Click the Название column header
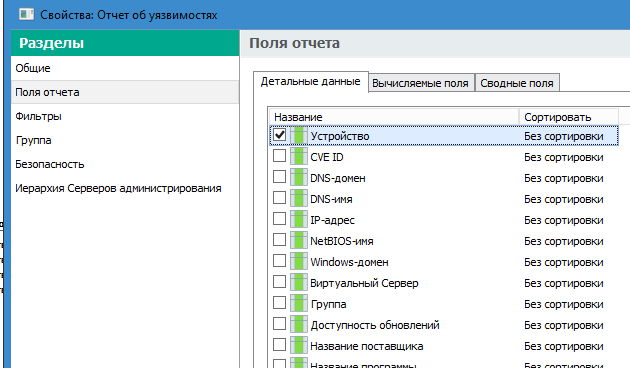Image resolution: width=630 pixels, height=368 pixels. point(394,117)
